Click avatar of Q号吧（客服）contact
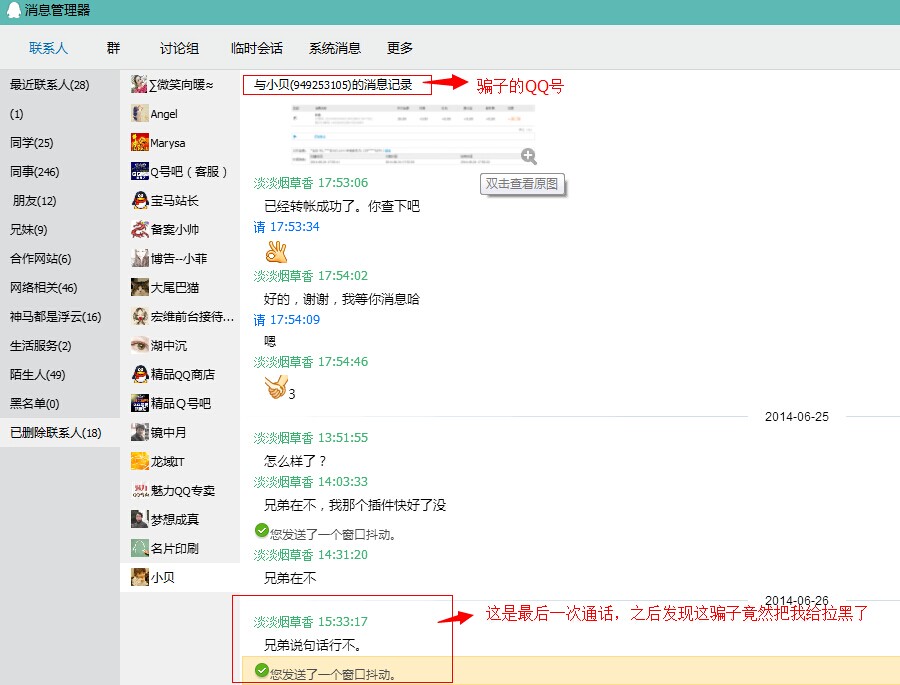 [139, 171]
